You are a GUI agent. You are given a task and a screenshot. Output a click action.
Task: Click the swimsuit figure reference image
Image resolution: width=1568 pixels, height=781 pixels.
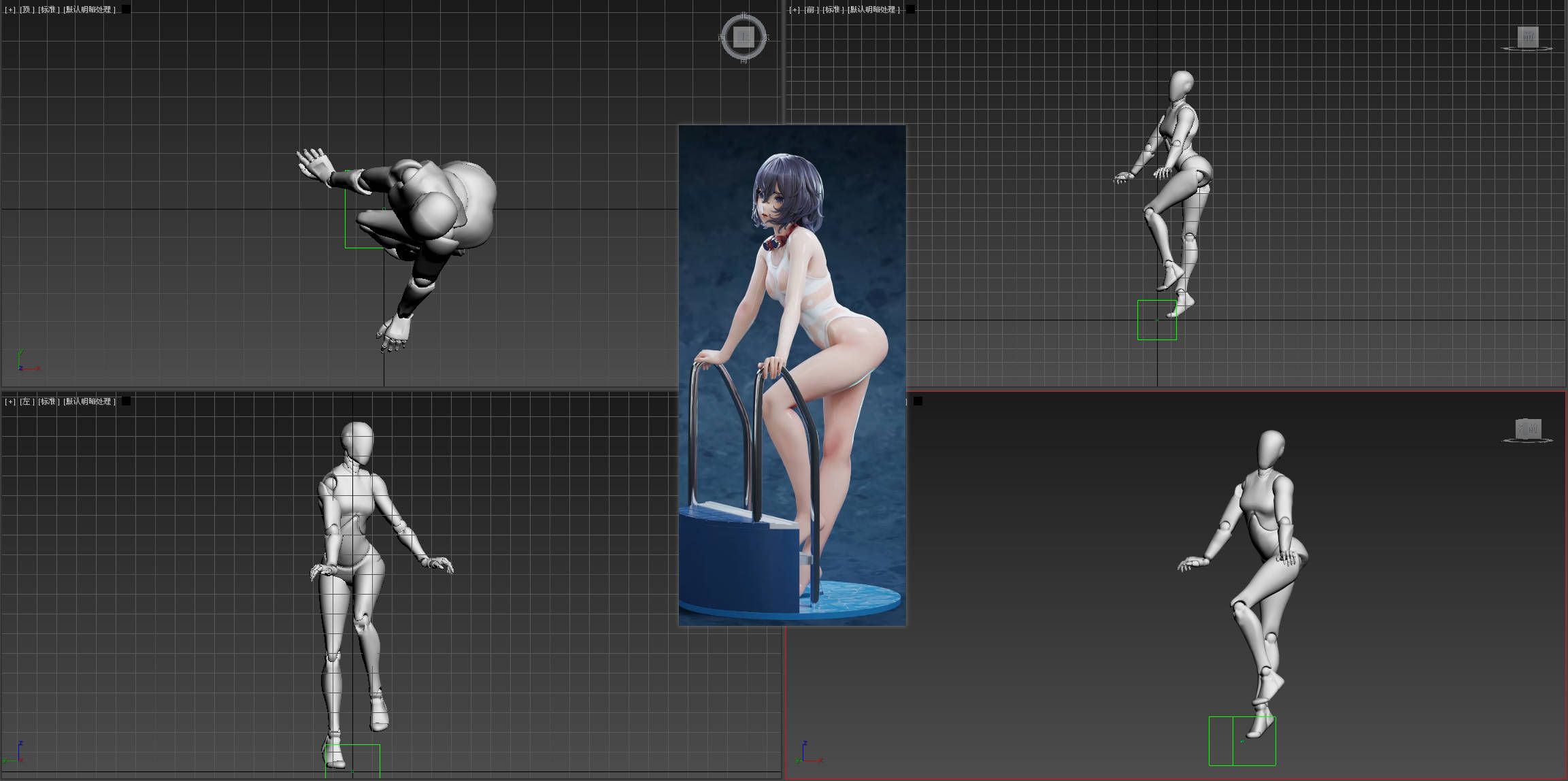click(793, 375)
